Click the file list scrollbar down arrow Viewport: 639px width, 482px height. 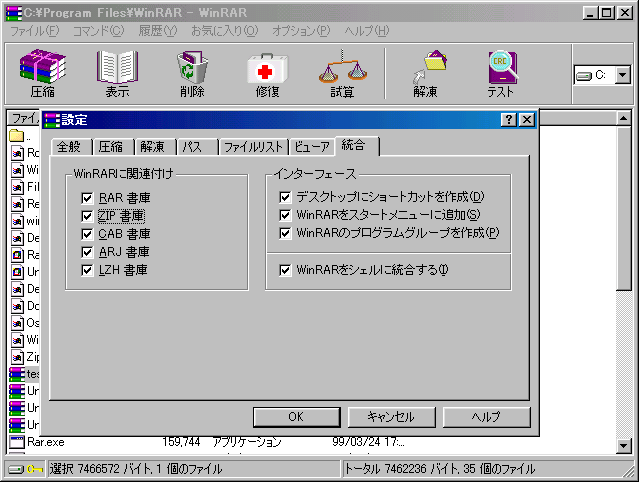[624, 445]
